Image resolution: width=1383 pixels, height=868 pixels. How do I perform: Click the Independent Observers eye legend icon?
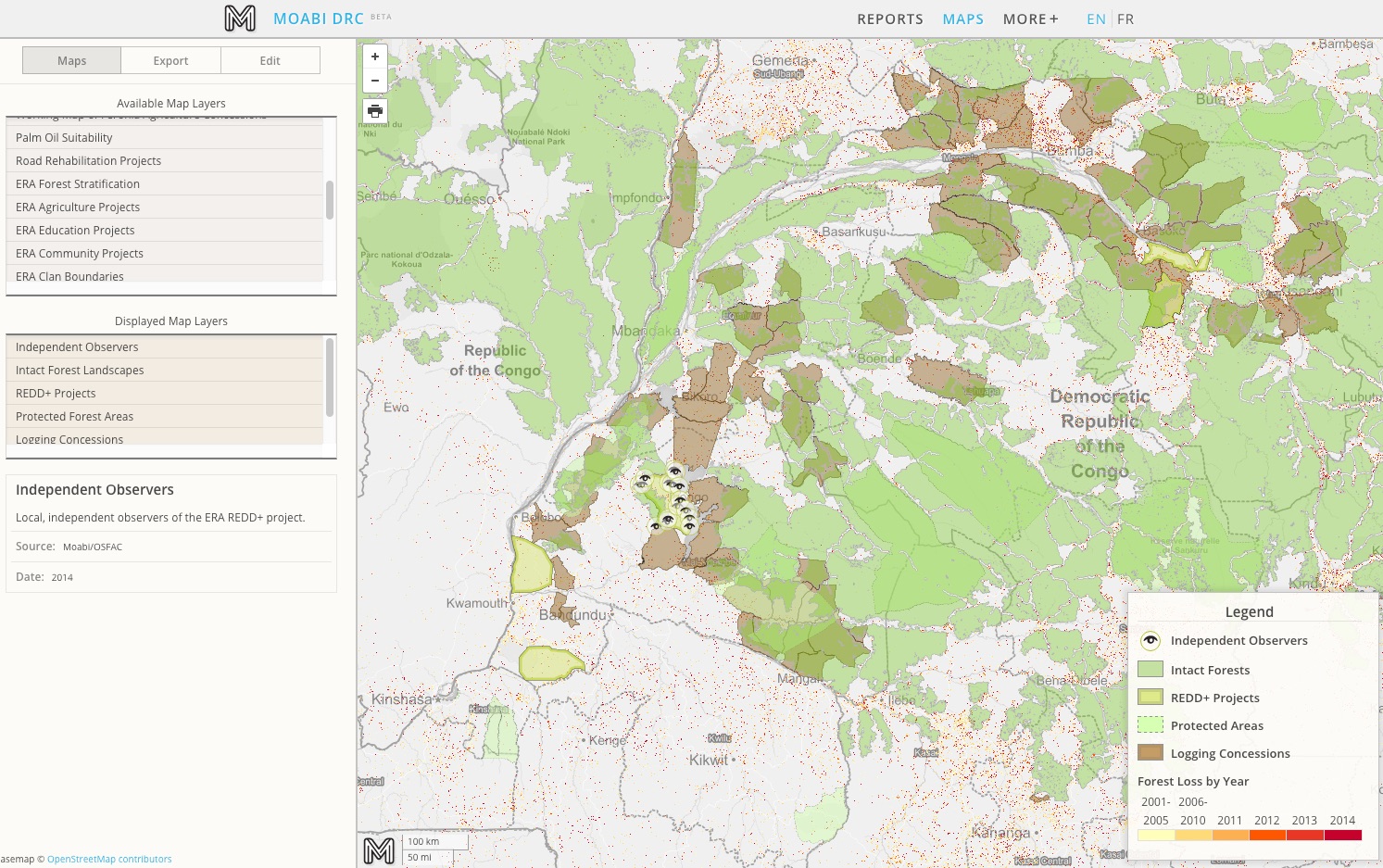click(1150, 641)
